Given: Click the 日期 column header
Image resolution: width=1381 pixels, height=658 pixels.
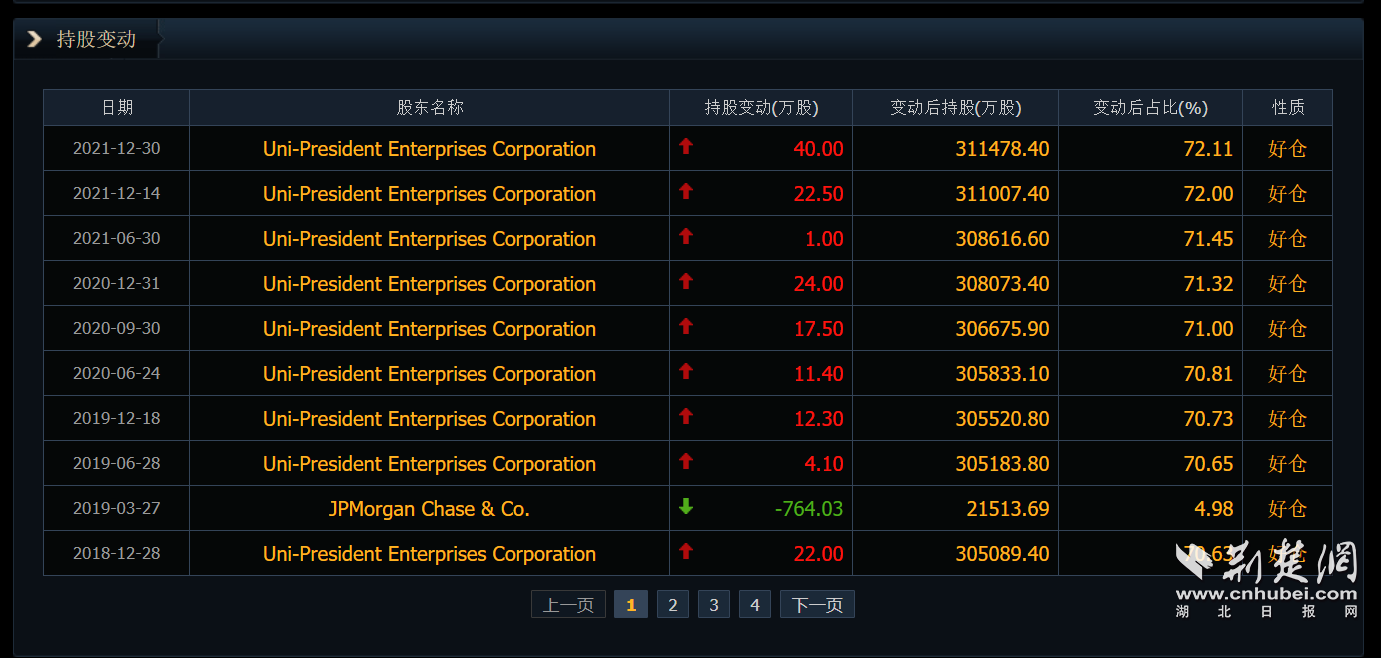Looking at the screenshot, I should (117, 108).
